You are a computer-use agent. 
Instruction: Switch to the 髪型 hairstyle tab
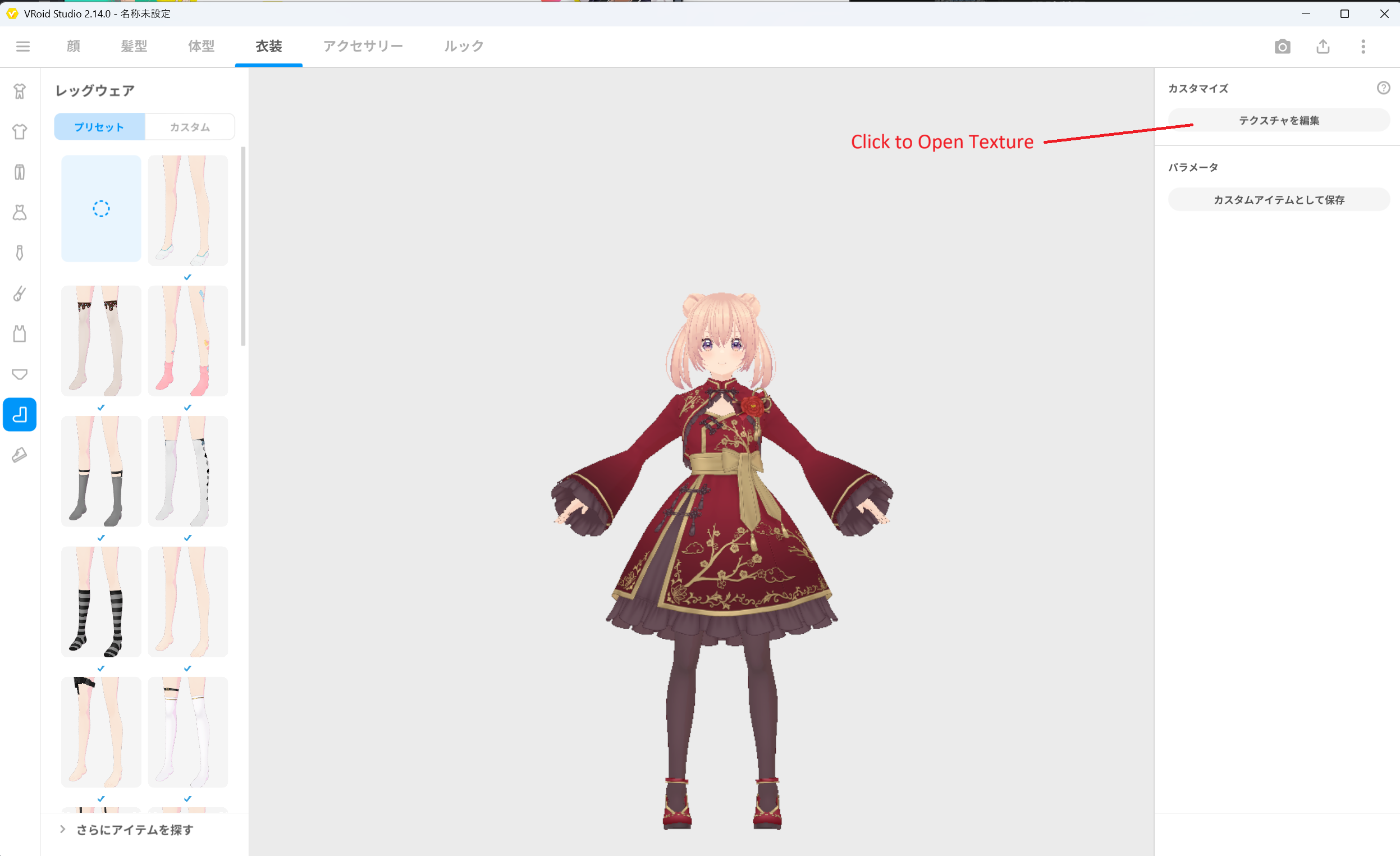tap(134, 46)
